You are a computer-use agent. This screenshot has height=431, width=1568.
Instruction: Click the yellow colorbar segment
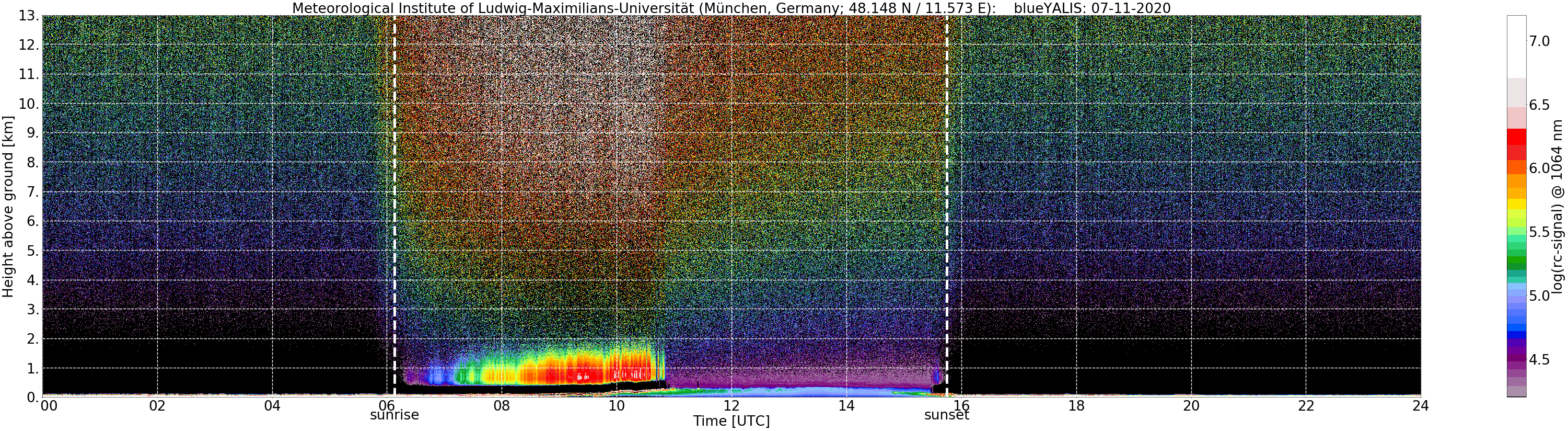1516,203
